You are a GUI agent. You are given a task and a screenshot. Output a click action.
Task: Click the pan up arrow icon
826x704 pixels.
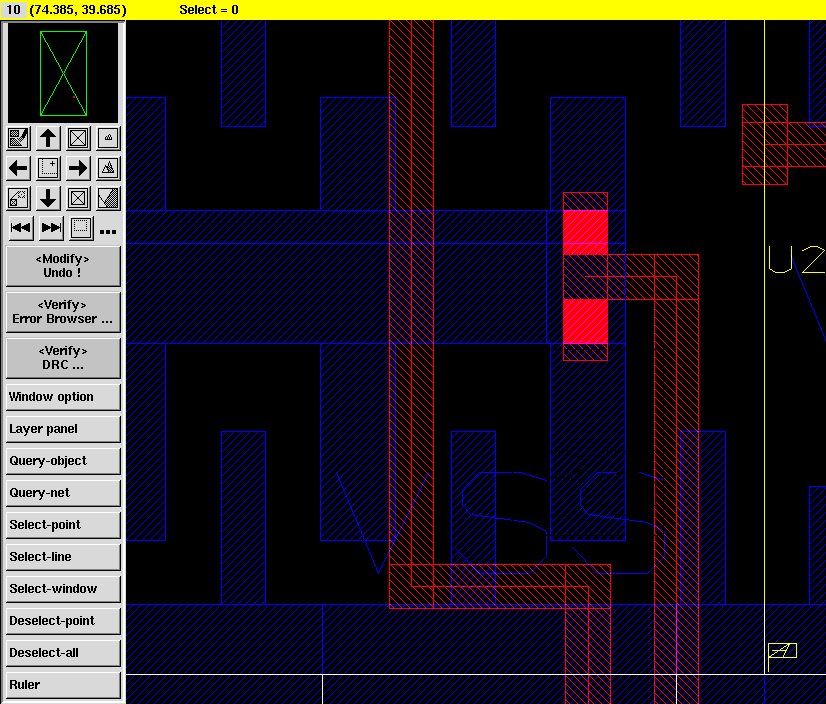[x=48, y=138]
